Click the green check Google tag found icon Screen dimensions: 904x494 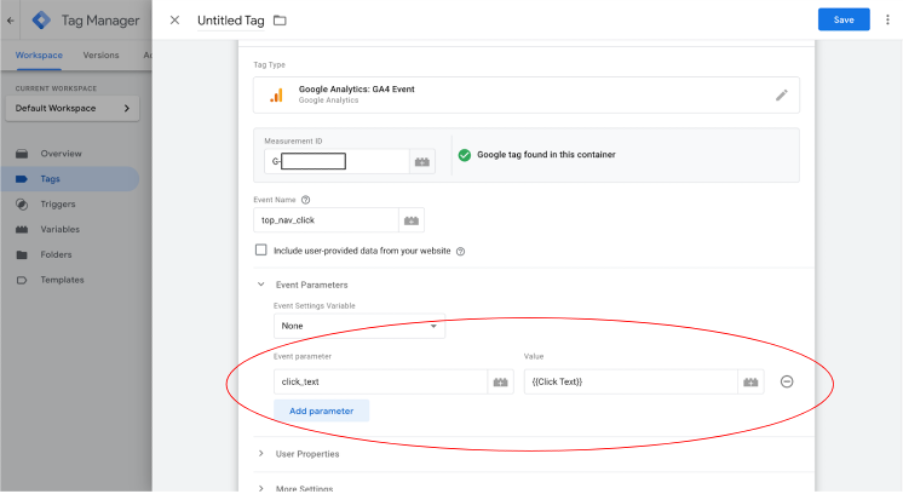[464, 155]
